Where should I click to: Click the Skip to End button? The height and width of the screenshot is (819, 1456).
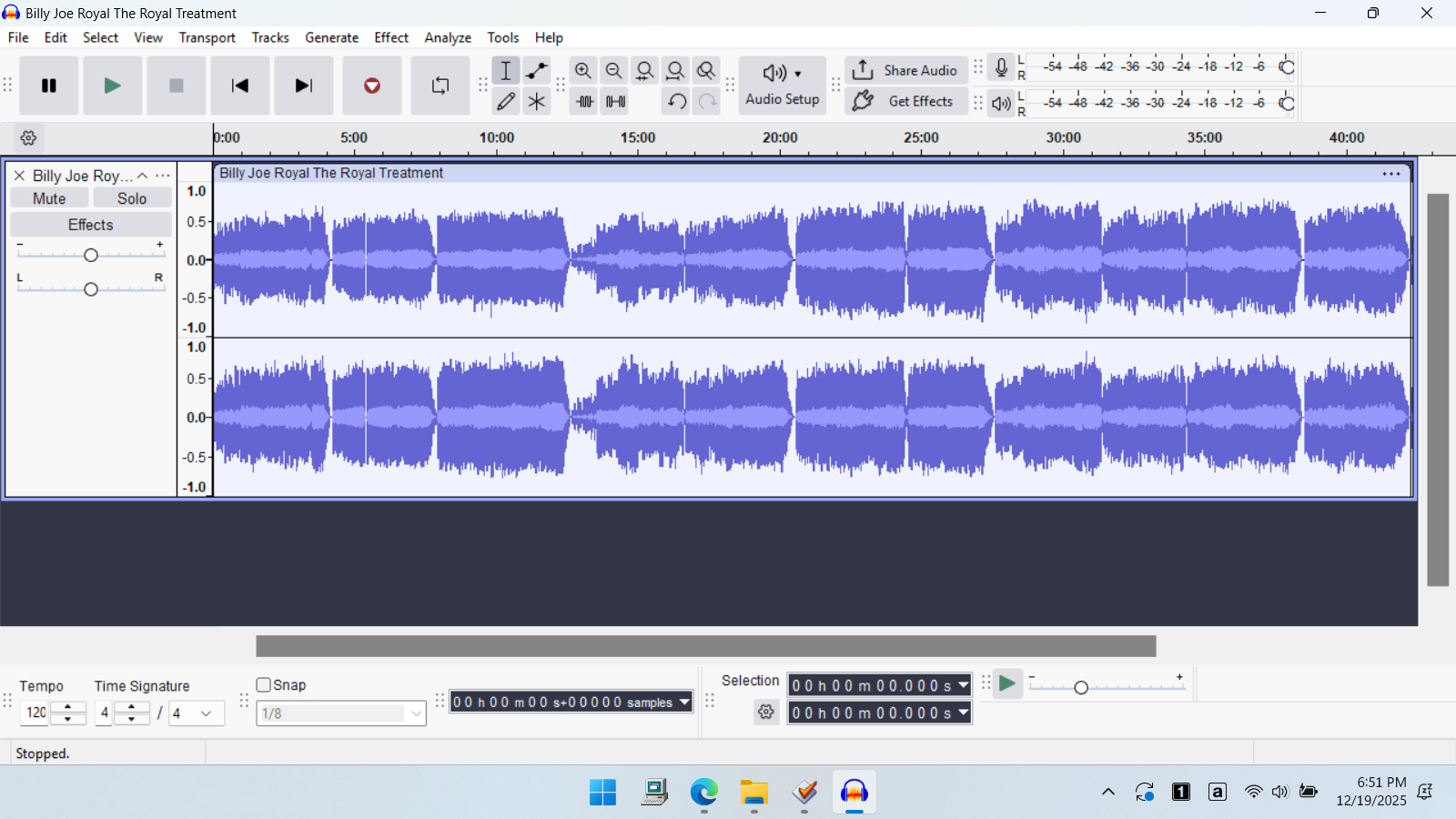(x=303, y=86)
